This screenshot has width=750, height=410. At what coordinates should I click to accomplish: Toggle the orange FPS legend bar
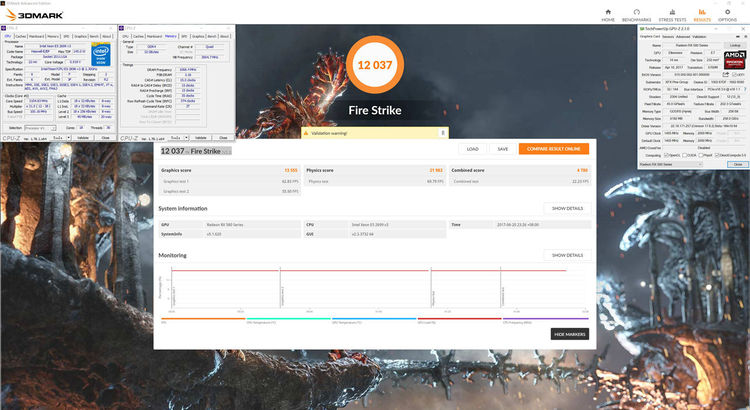(203, 318)
